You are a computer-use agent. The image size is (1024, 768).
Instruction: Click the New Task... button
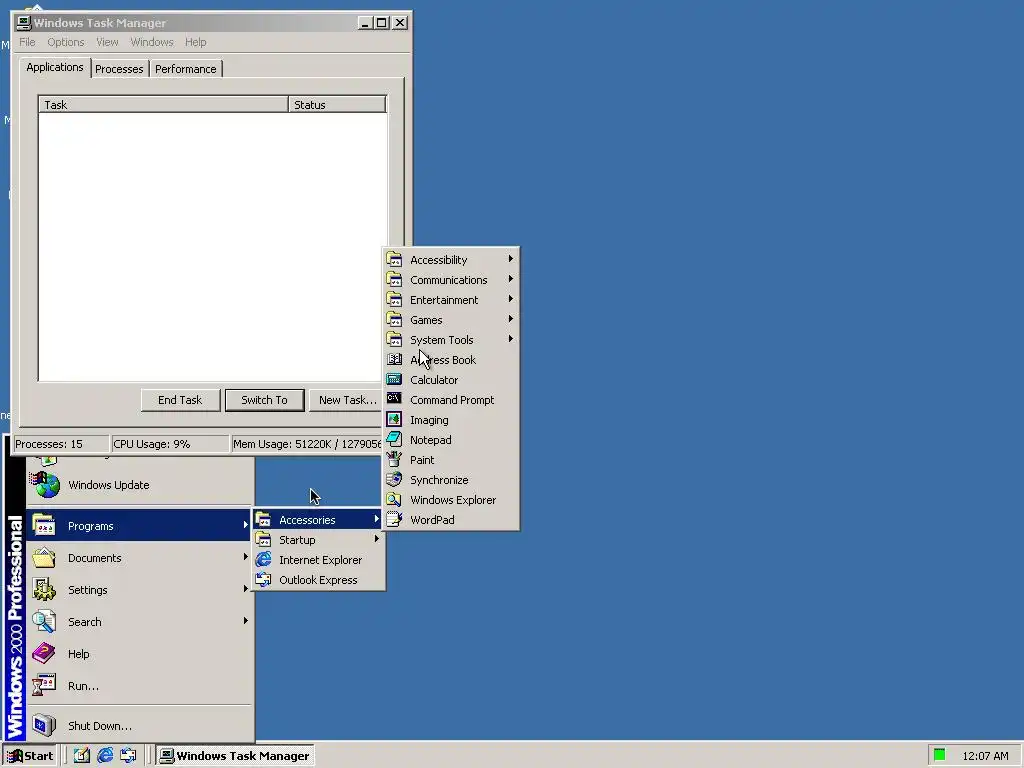pyautogui.click(x=346, y=400)
